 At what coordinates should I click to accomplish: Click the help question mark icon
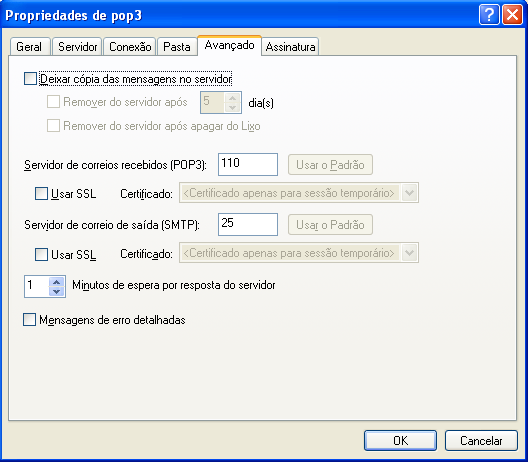[489, 15]
